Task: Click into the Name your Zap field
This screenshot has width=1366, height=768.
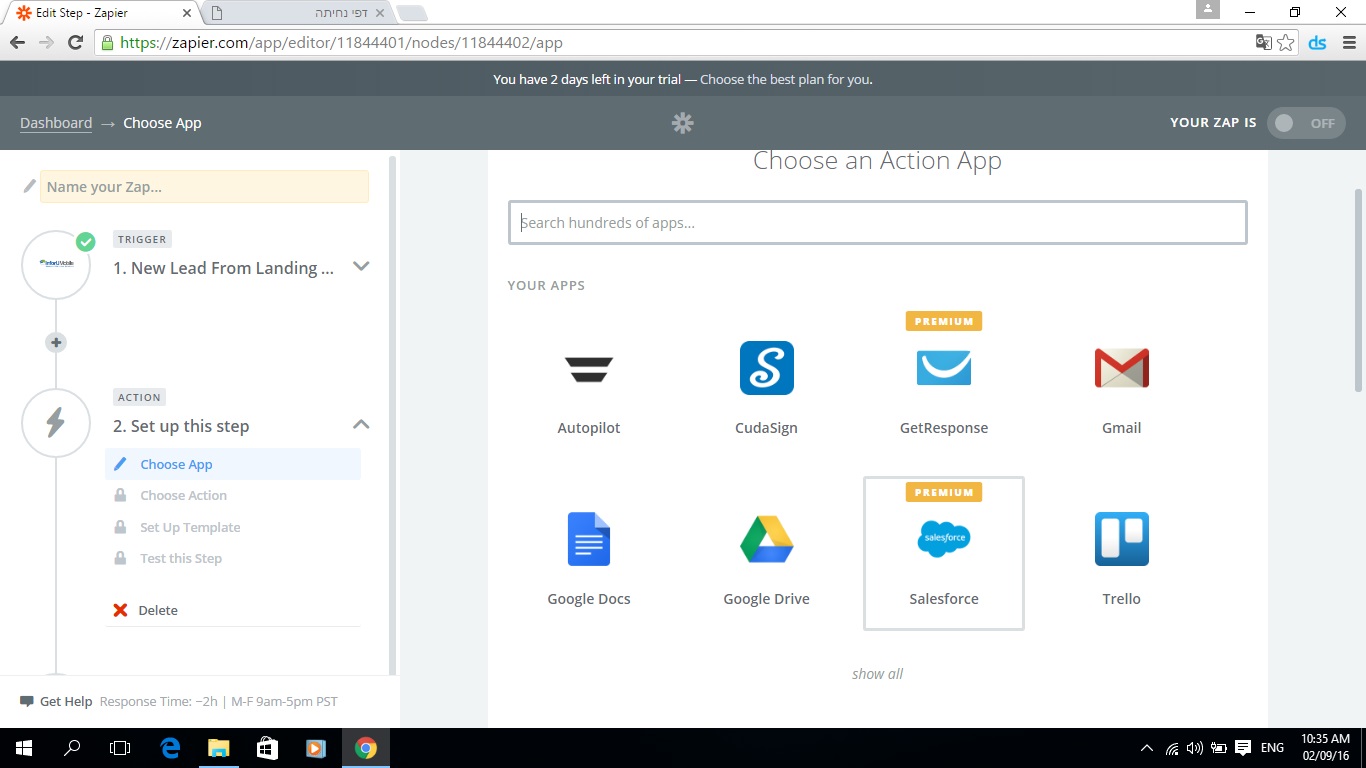Action: coord(204,187)
